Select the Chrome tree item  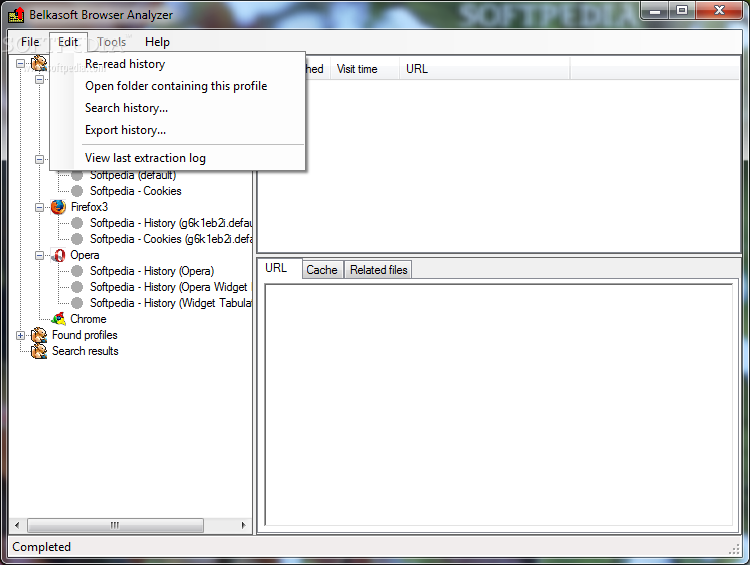(88, 319)
